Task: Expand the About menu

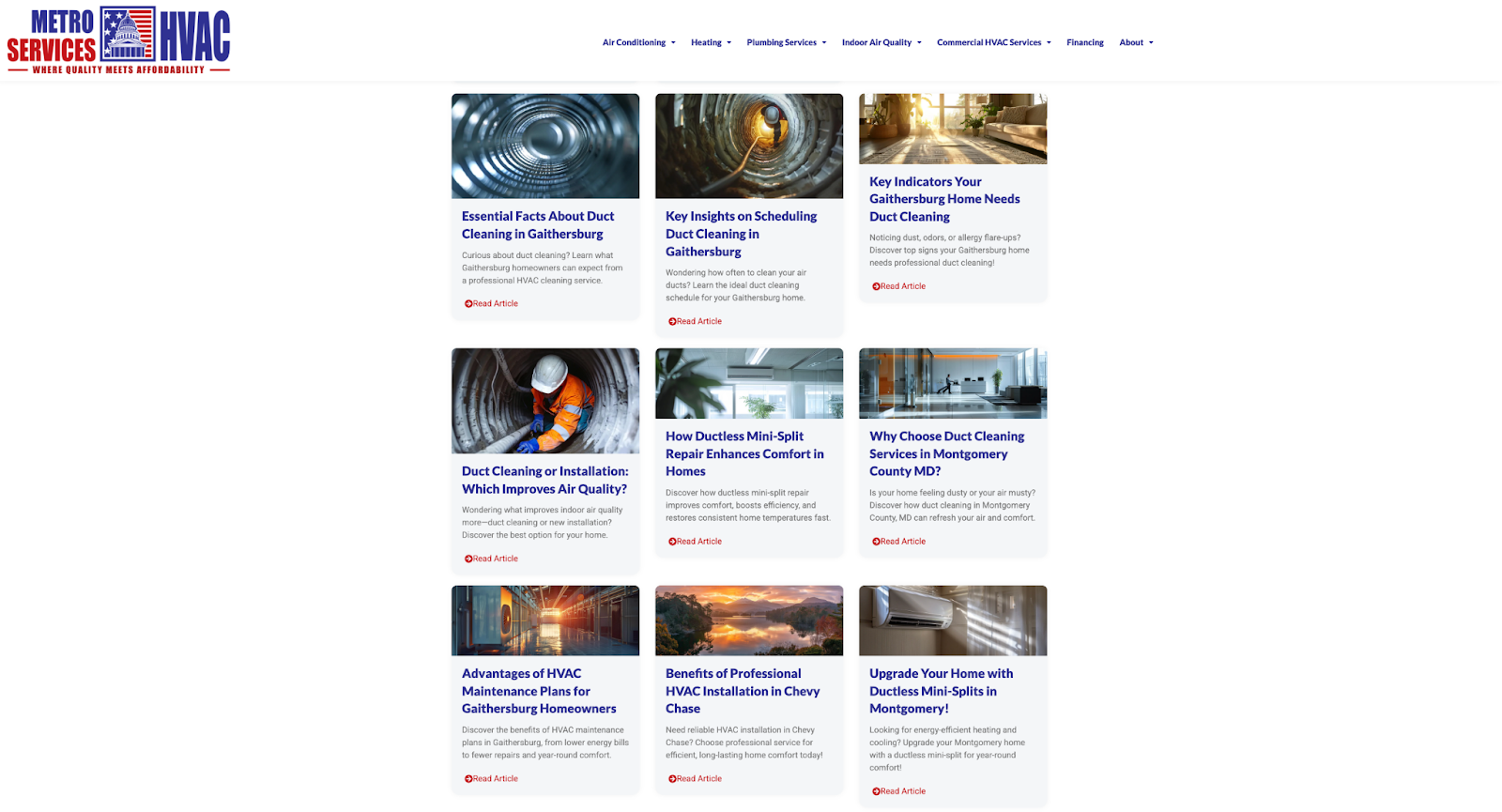Action: point(1136,42)
